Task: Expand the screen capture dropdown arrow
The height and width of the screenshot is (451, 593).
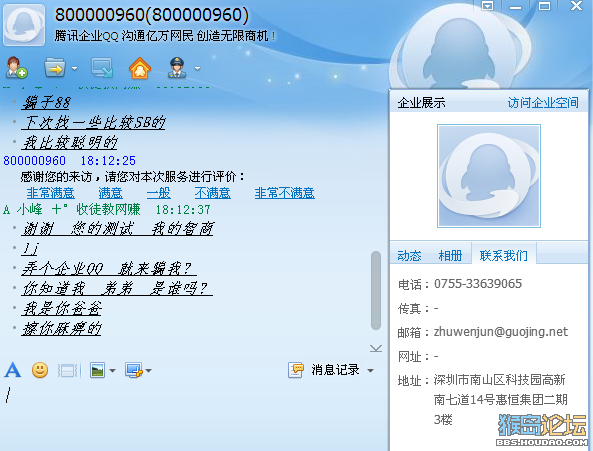Action: coord(149,370)
